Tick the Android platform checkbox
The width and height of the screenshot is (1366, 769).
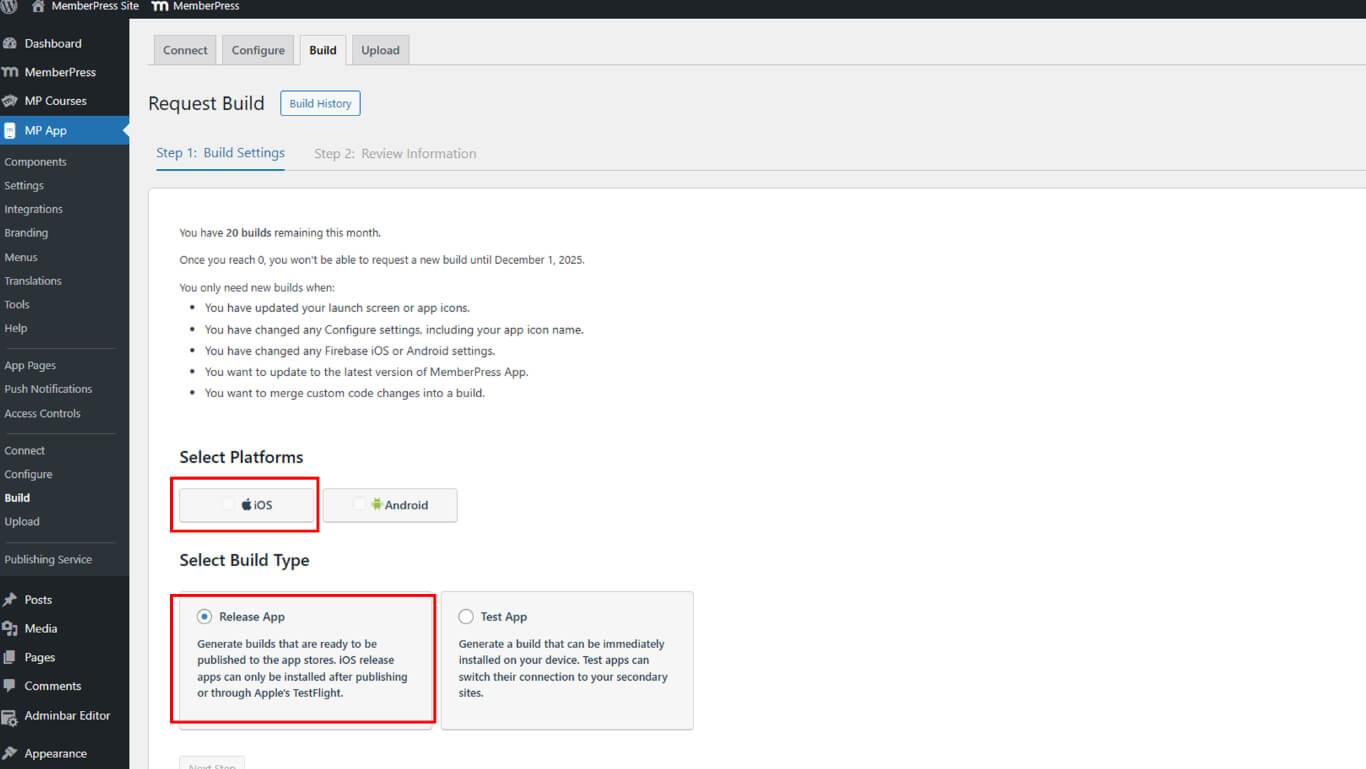coord(360,505)
